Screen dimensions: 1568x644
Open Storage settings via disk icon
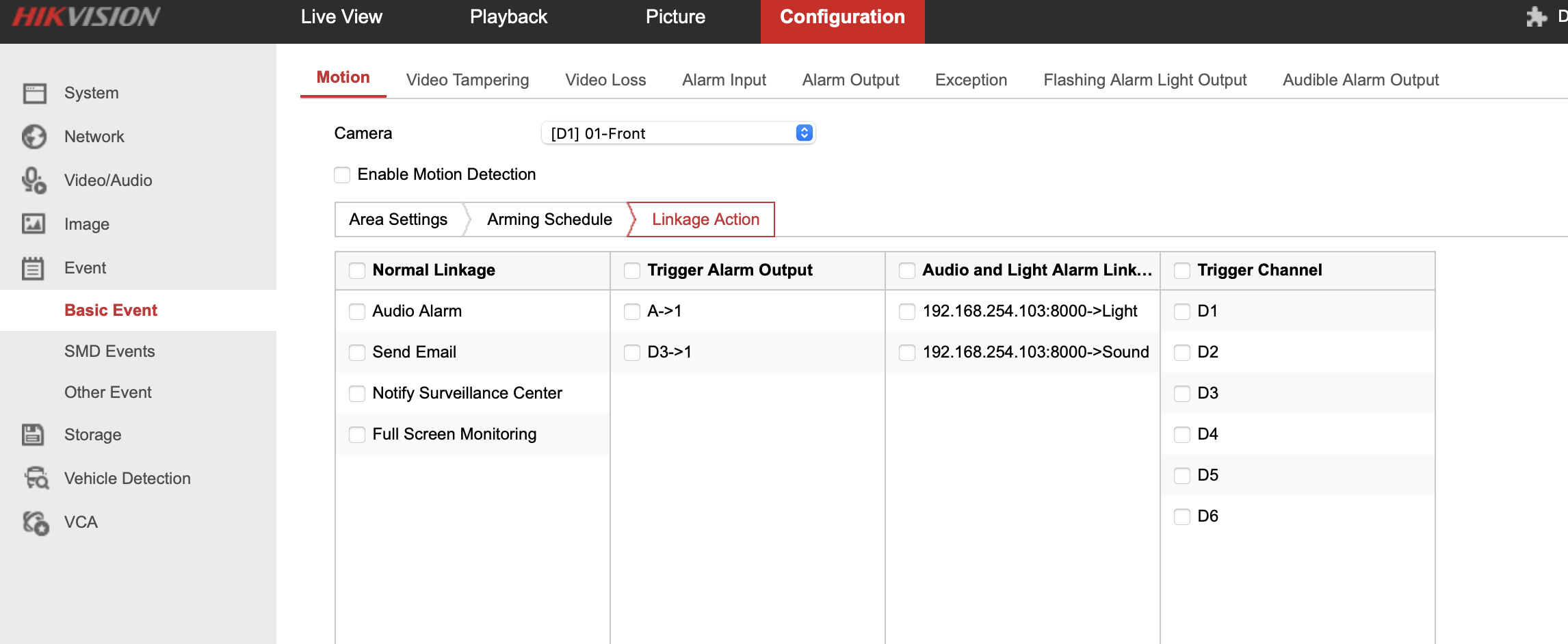tap(34, 434)
